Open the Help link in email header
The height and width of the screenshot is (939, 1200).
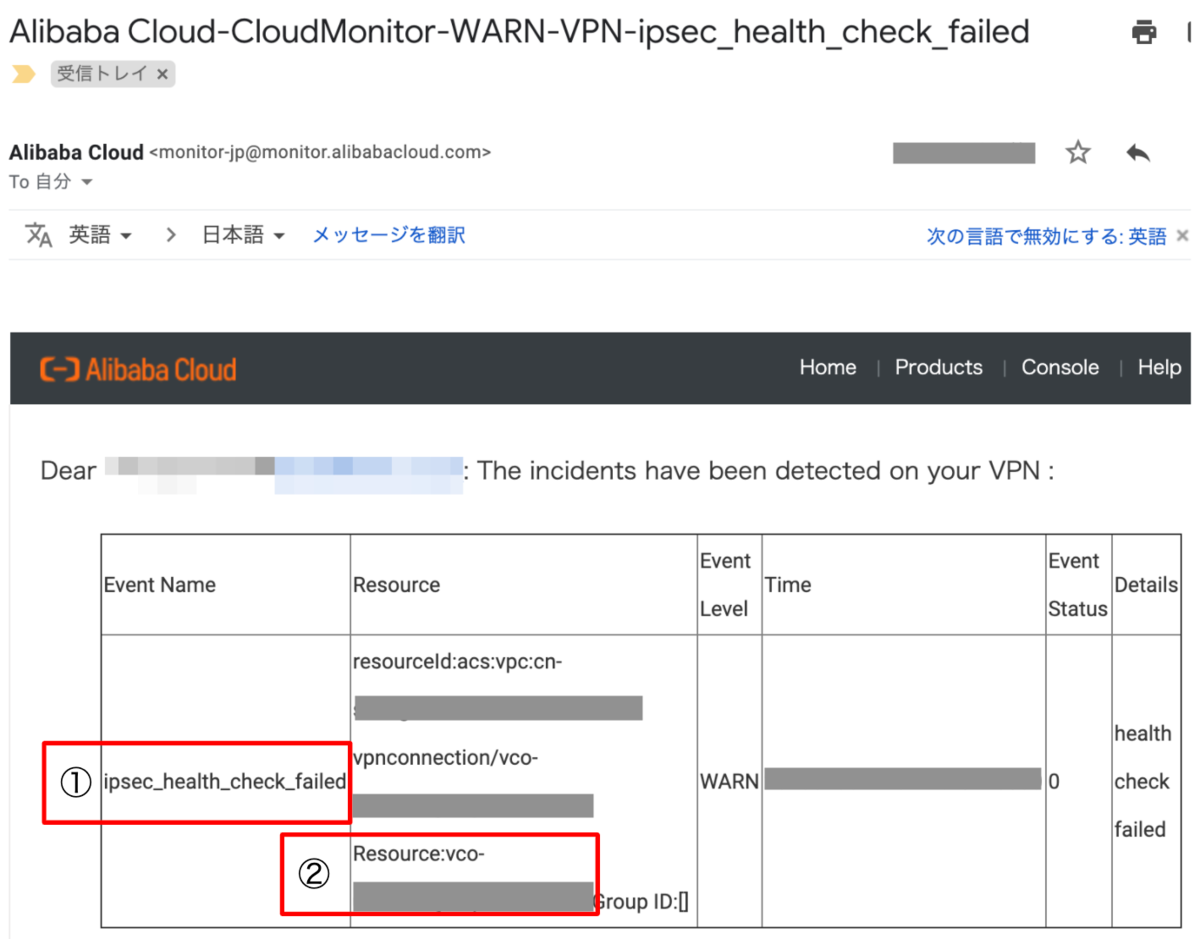pyautogui.click(x=1159, y=367)
